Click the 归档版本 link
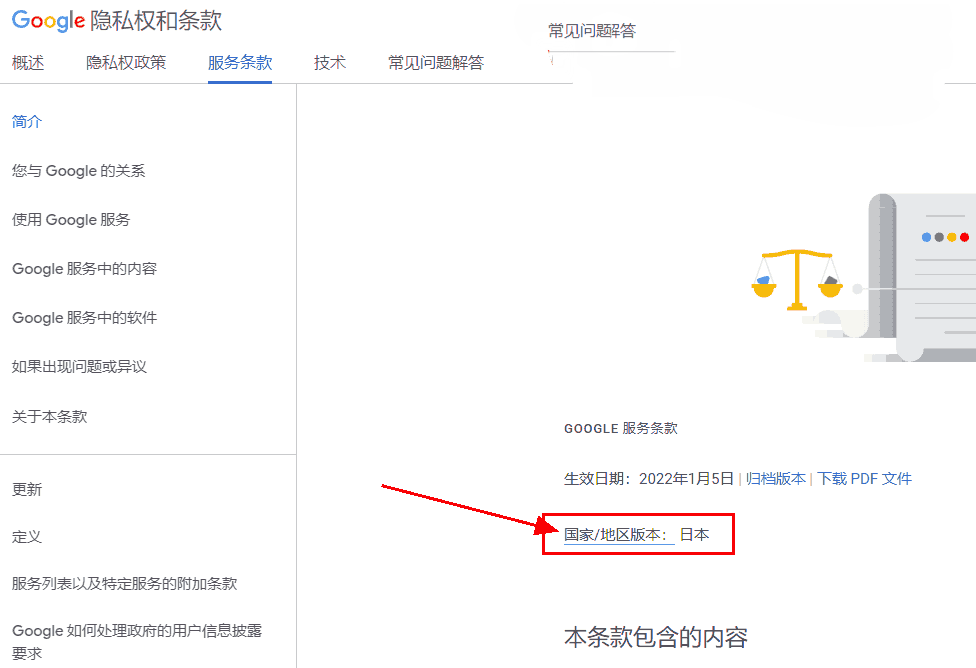 [776, 479]
